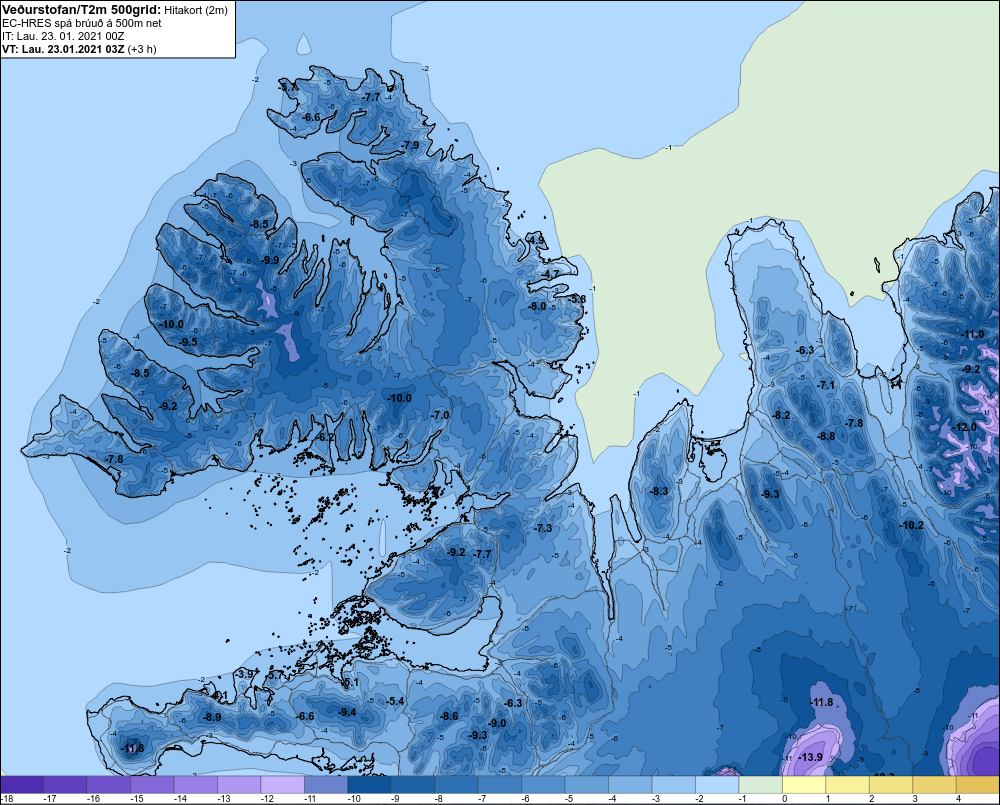
Task: Click the '-8.8' temperature value
Action: (x=827, y=436)
